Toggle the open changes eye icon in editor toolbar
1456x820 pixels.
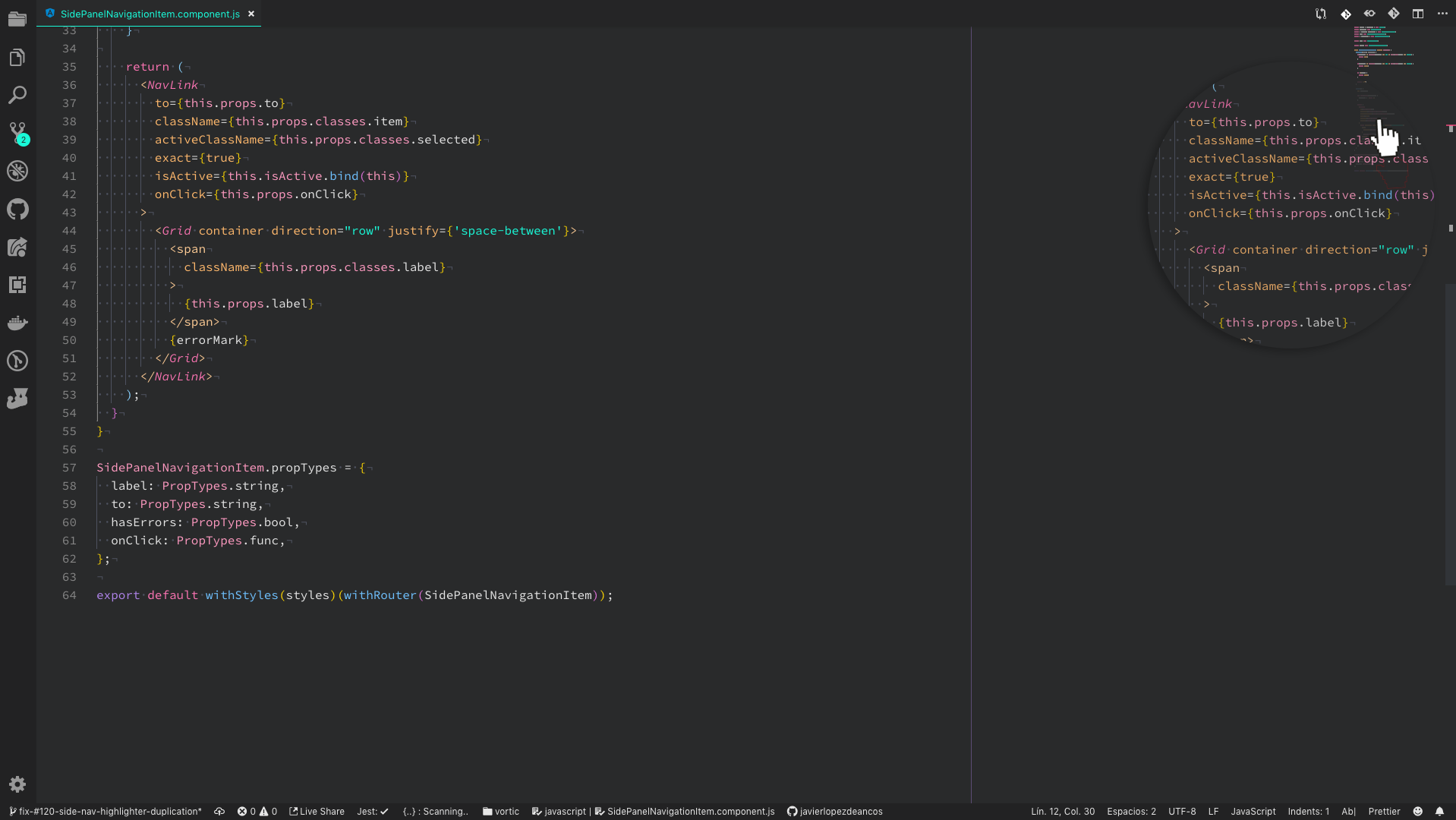[1369, 13]
